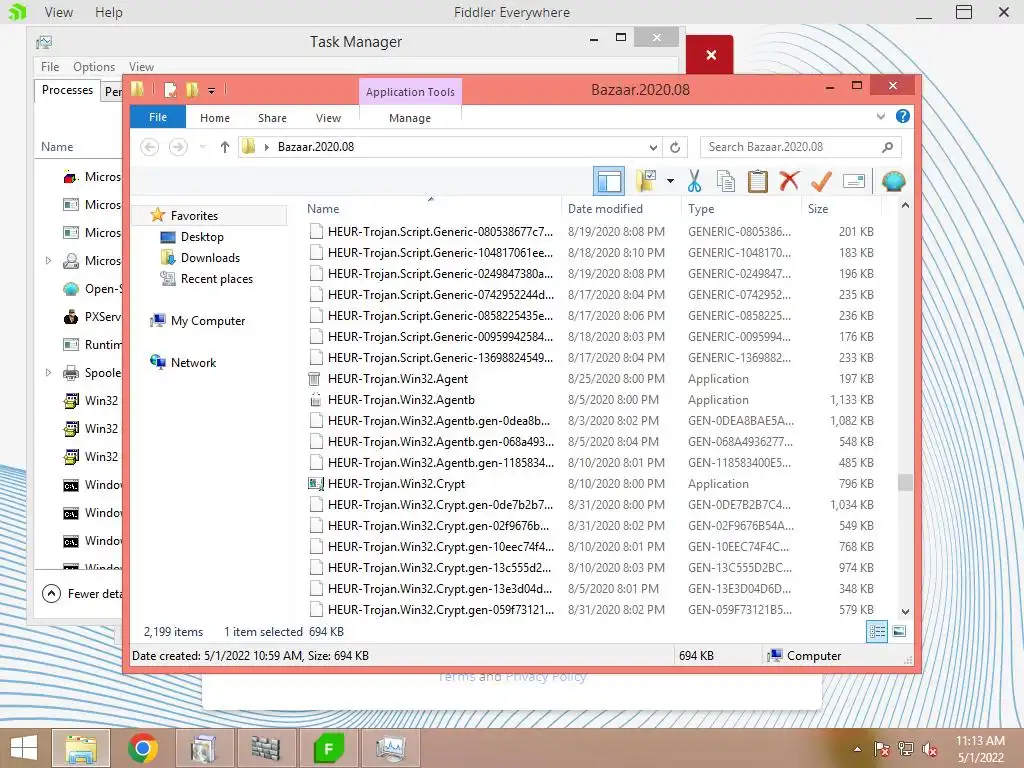Viewport: 1024px width, 768px height.
Task: Open the Home ribbon tab
Action: coord(215,118)
